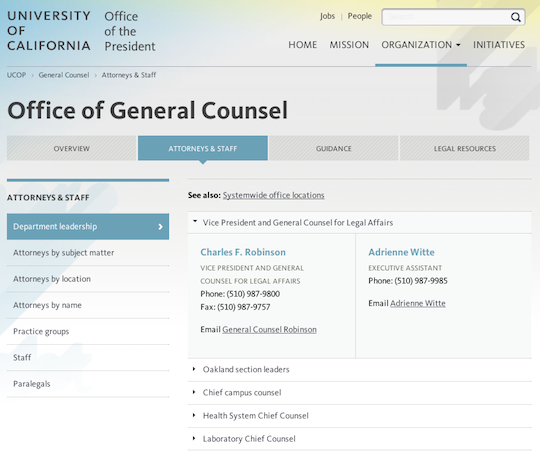The width and height of the screenshot is (540, 461).
Task: Select the ATTORNEYS & STAFF tab
Action: (x=203, y=148)
